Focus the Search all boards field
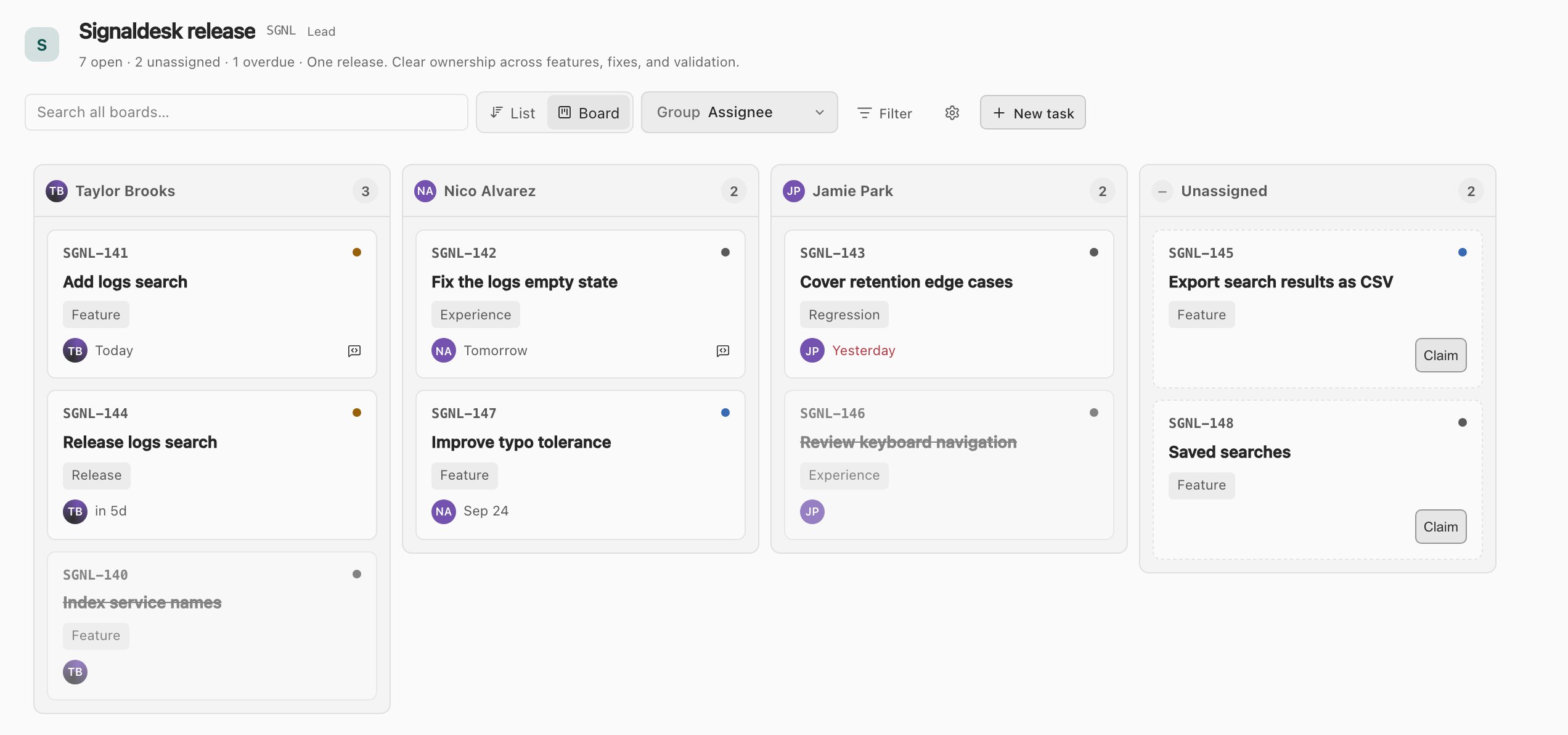This screenshot has width=1568, height=735. [247, 112]
